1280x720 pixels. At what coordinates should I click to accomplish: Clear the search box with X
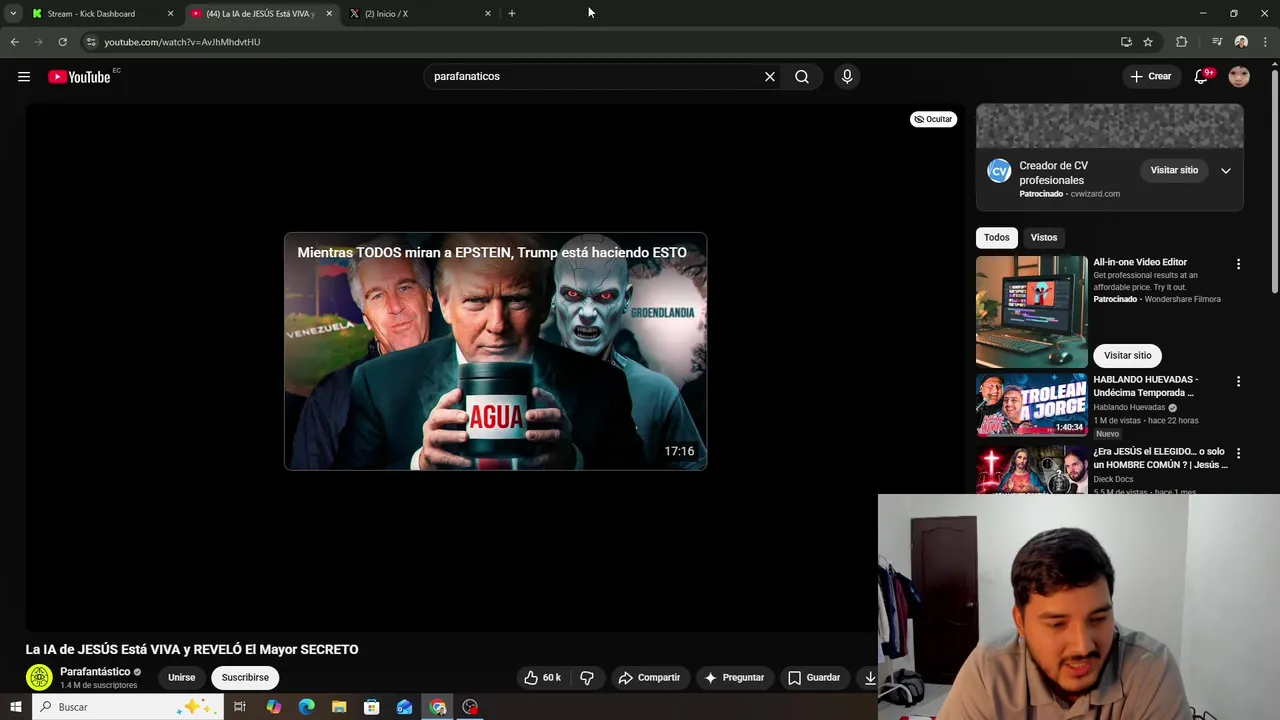tap(770, 76)
